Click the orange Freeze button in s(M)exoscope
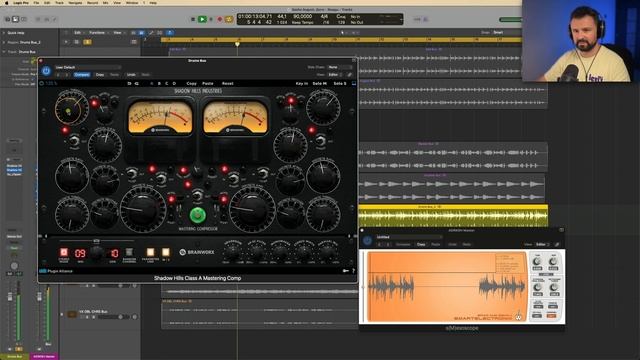640x360 pixels. (x=551, y=316)
